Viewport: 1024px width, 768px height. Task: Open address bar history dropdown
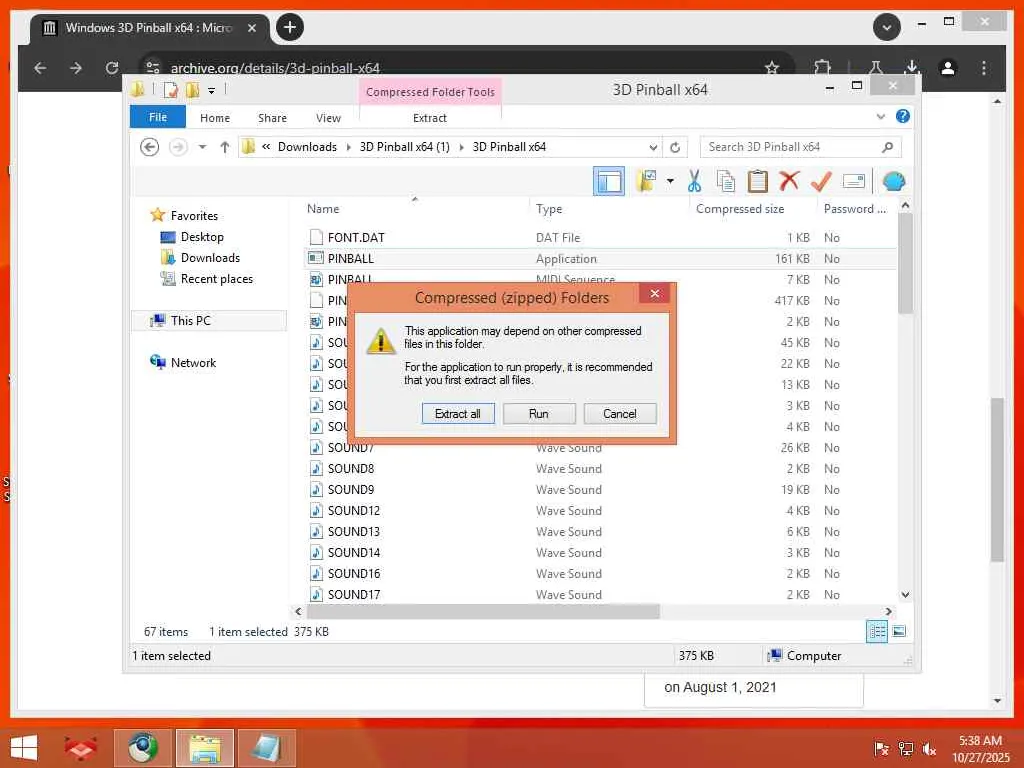653,148
